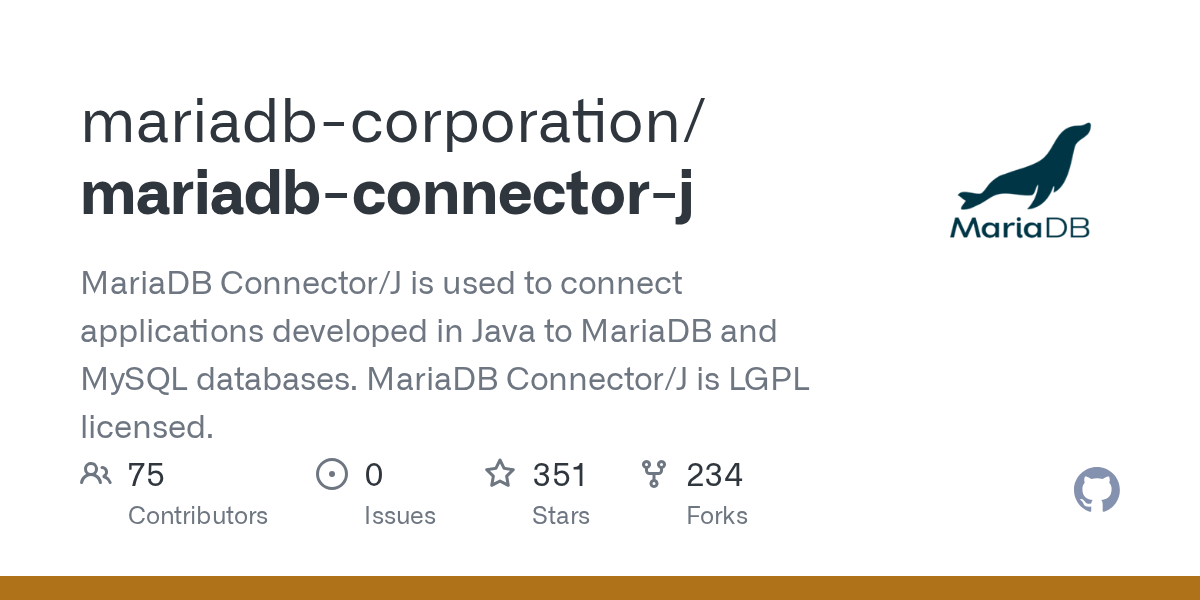Click the issues circle-dot icon

point(331,474)
